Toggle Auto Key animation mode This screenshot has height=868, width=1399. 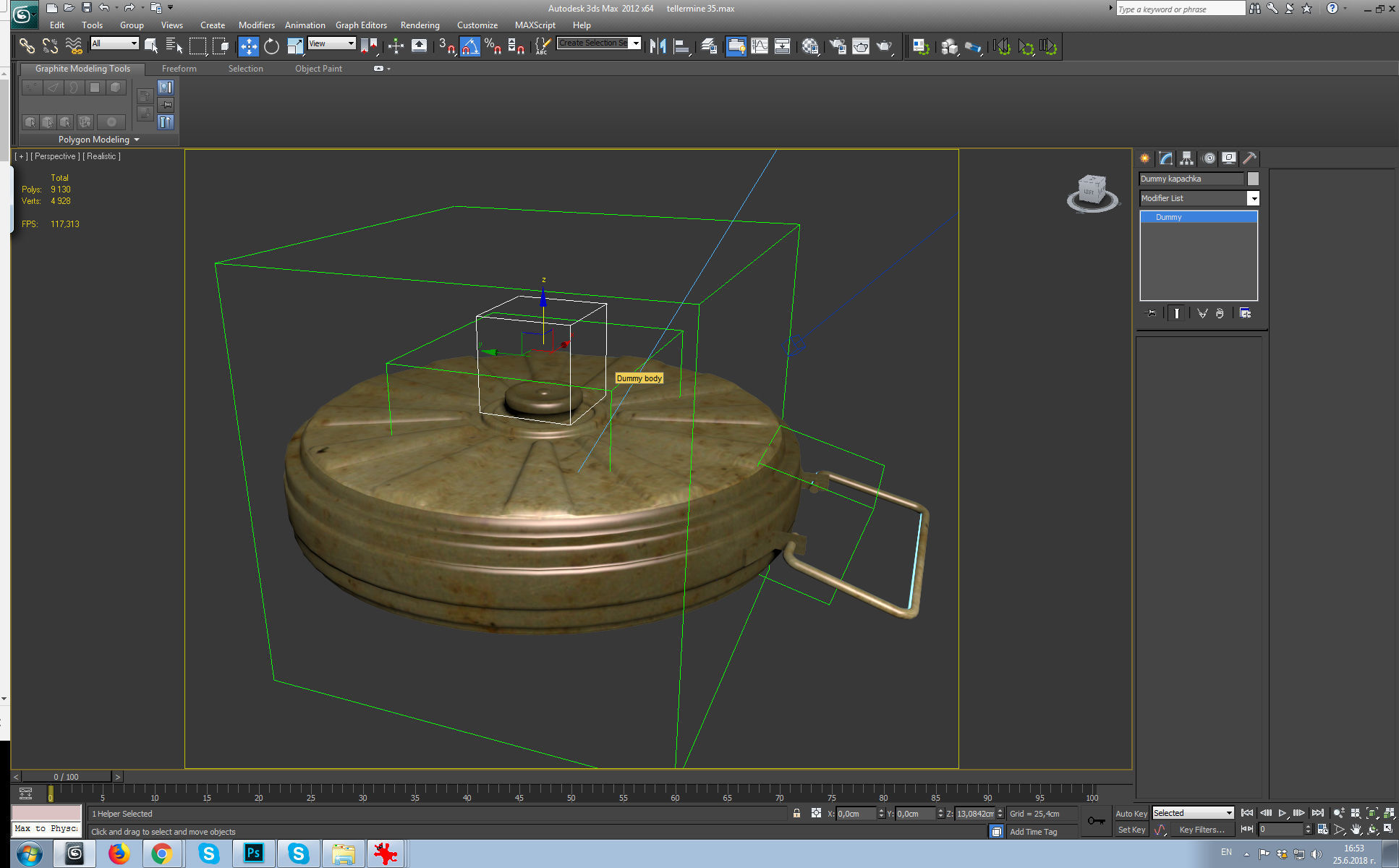tap(1131, 813)
